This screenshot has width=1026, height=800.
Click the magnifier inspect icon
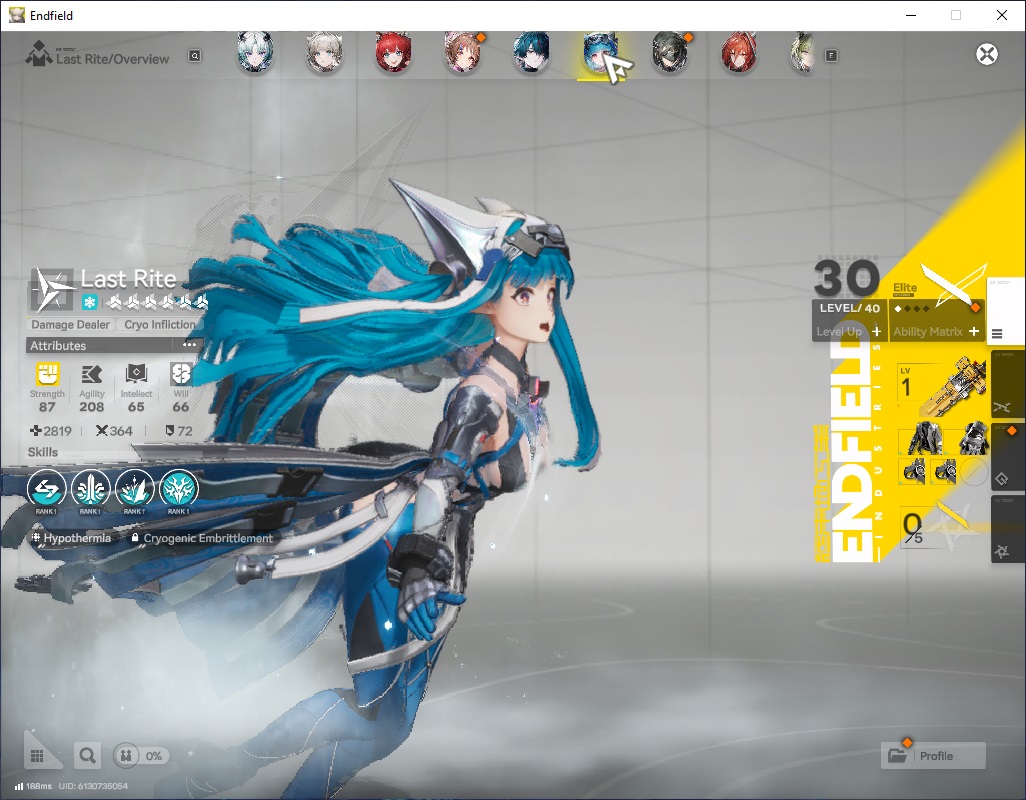(87, 756)
